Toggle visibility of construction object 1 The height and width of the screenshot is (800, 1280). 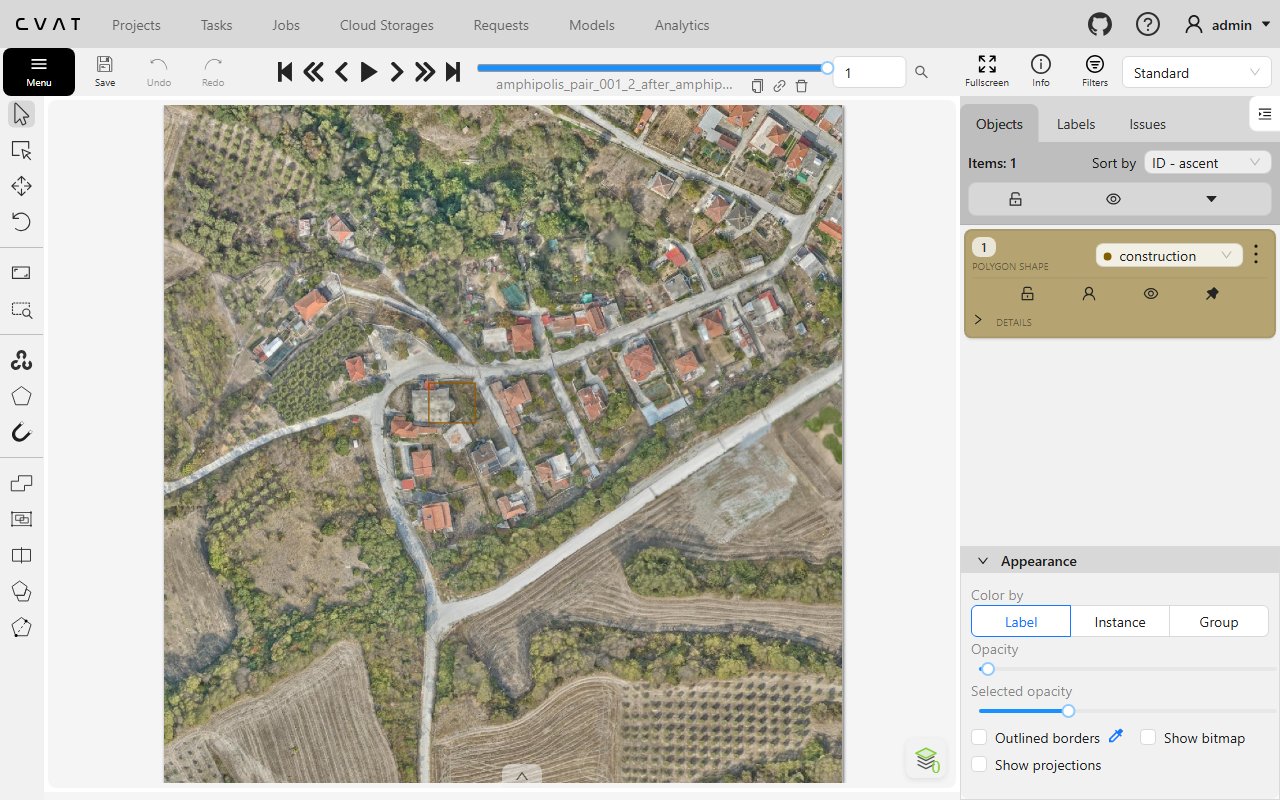(1151, 294)
